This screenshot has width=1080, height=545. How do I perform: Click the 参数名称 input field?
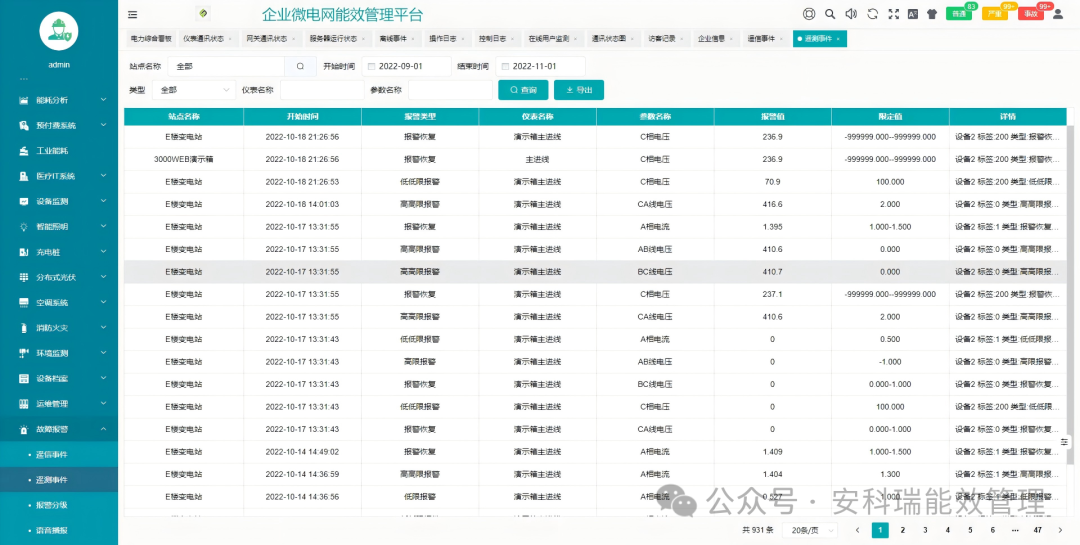coord(450,90)
